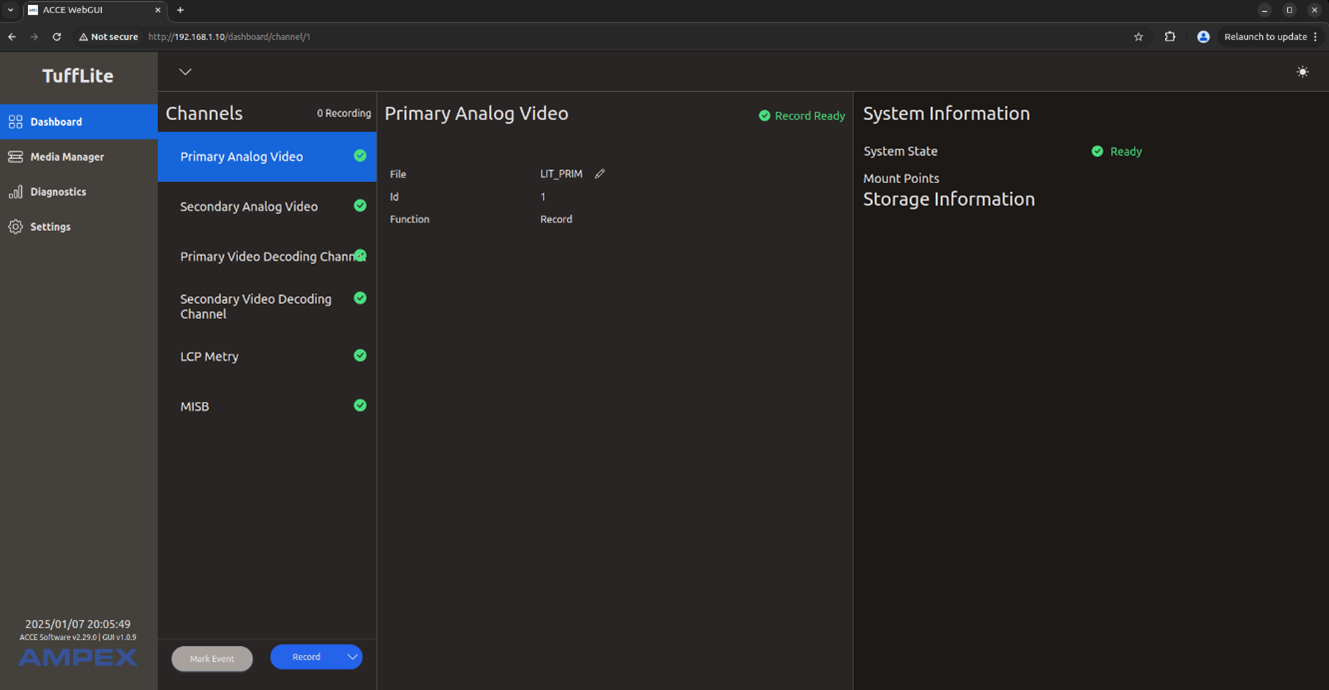Click Relaunch to update
Viewport: 1329px width, 690px height.
pyautogui.click(x=1265, y=36)
